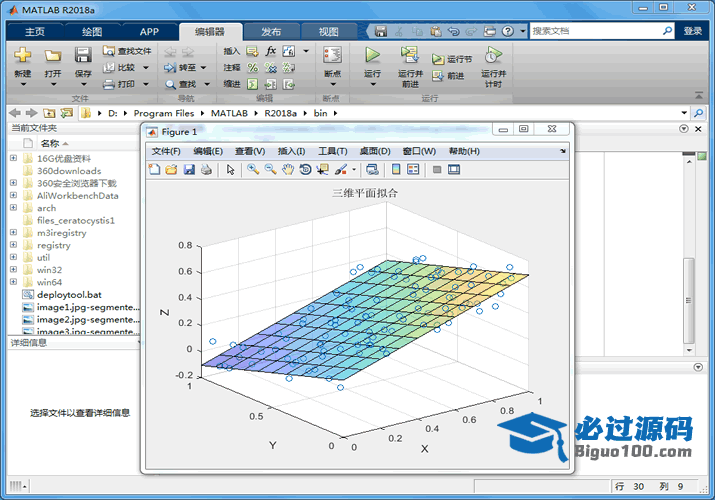Save the script using 保存 icon
This screenshot has width=715, height=500.
click(x=83, y=55)
